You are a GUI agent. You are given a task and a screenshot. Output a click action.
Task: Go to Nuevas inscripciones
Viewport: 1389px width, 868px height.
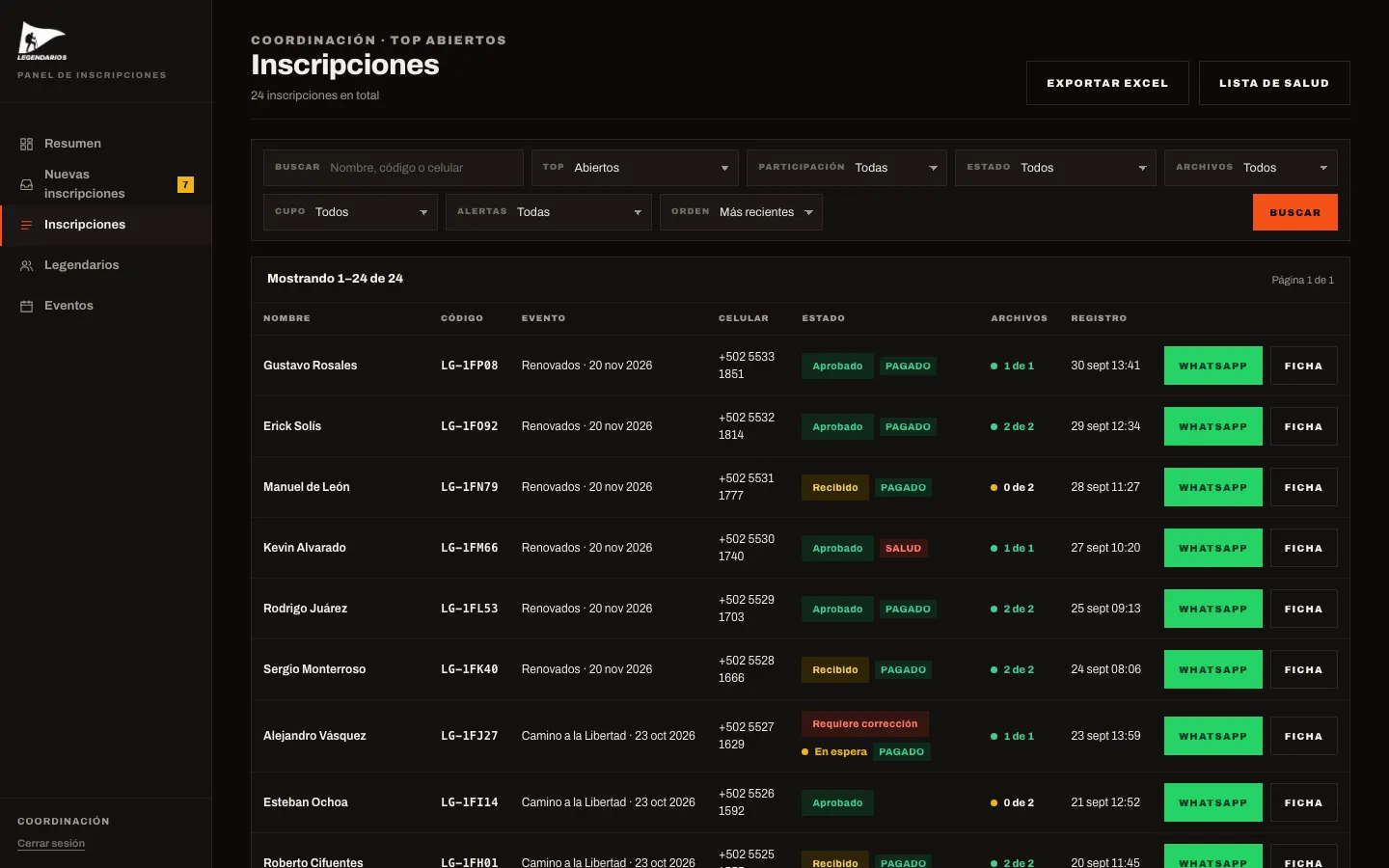coord(106,184)
